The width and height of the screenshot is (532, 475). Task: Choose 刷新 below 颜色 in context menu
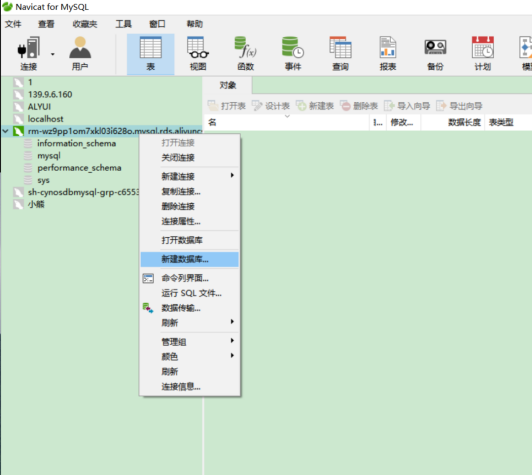[190, 371]
